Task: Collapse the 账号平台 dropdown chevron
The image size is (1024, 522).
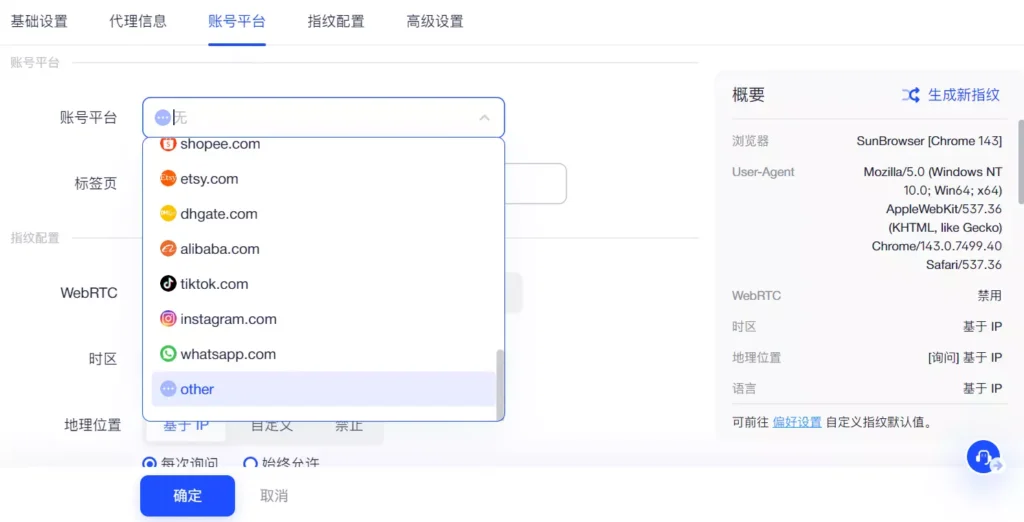Action: click(484, 118)
